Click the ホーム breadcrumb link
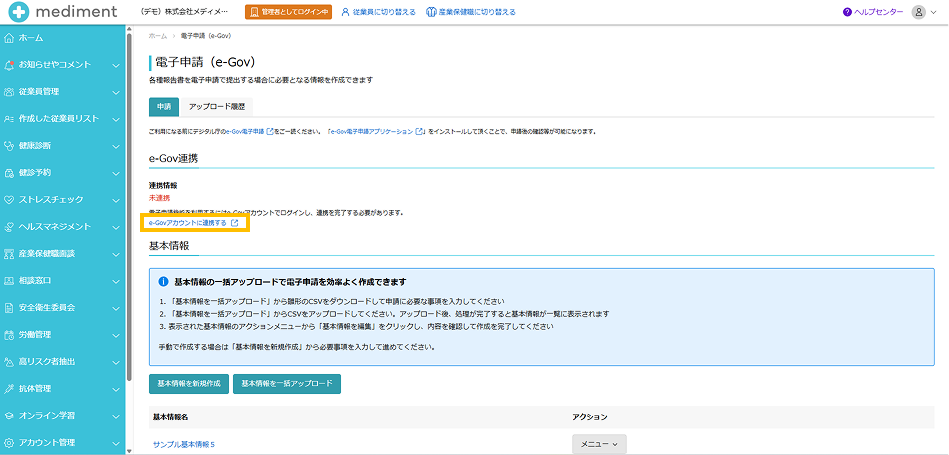949x455 pixels. pos(157,36)
